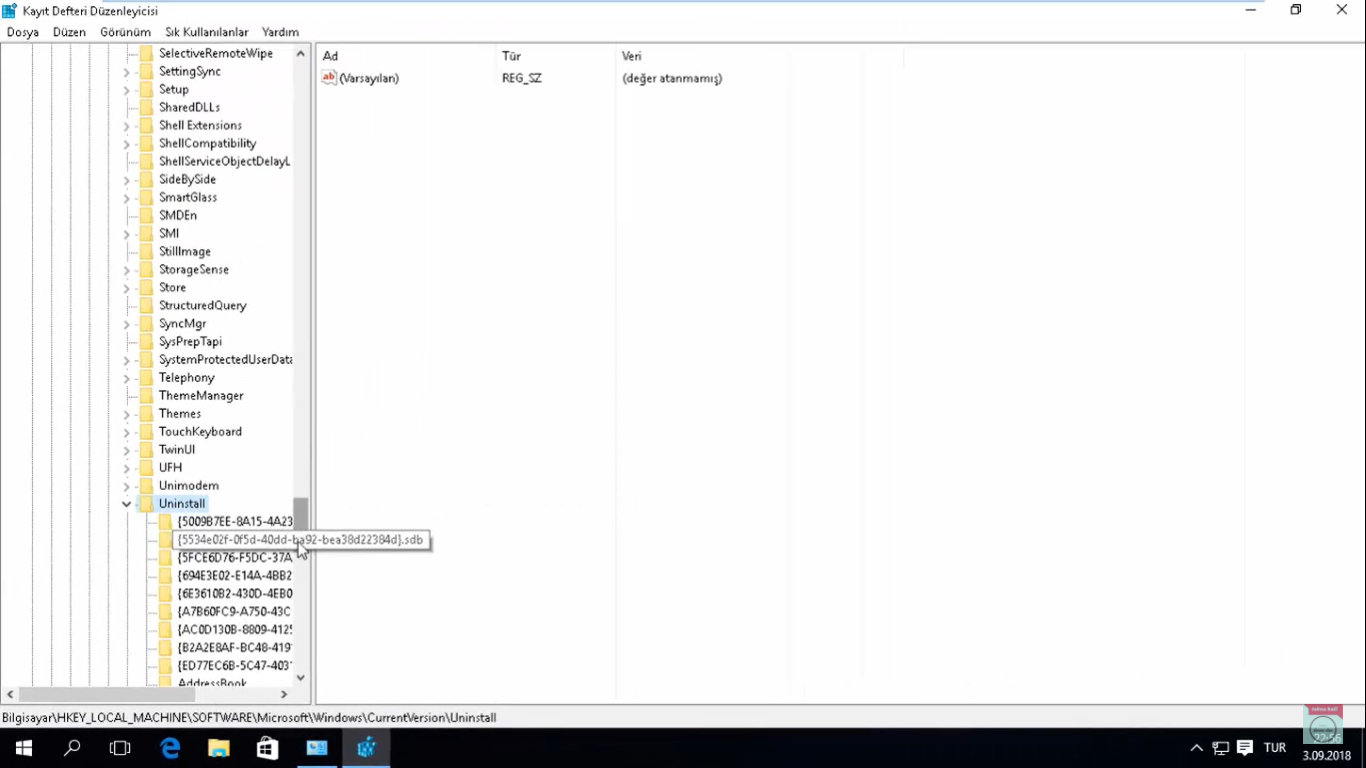The height and width of the screenshot is (768, 1366).
Task: Click the network icon in system tray
Action: (x=1221, y=748)
